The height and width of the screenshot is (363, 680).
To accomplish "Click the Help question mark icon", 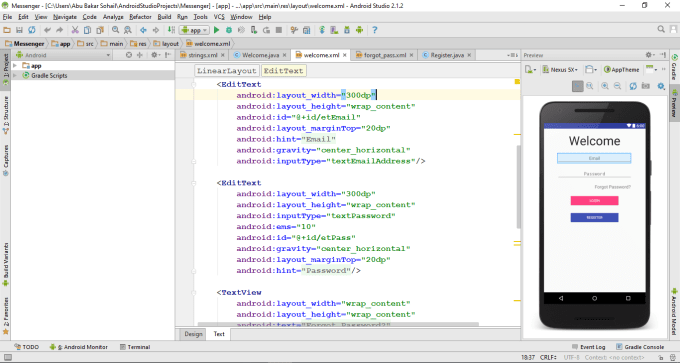I will click(375, 30).
